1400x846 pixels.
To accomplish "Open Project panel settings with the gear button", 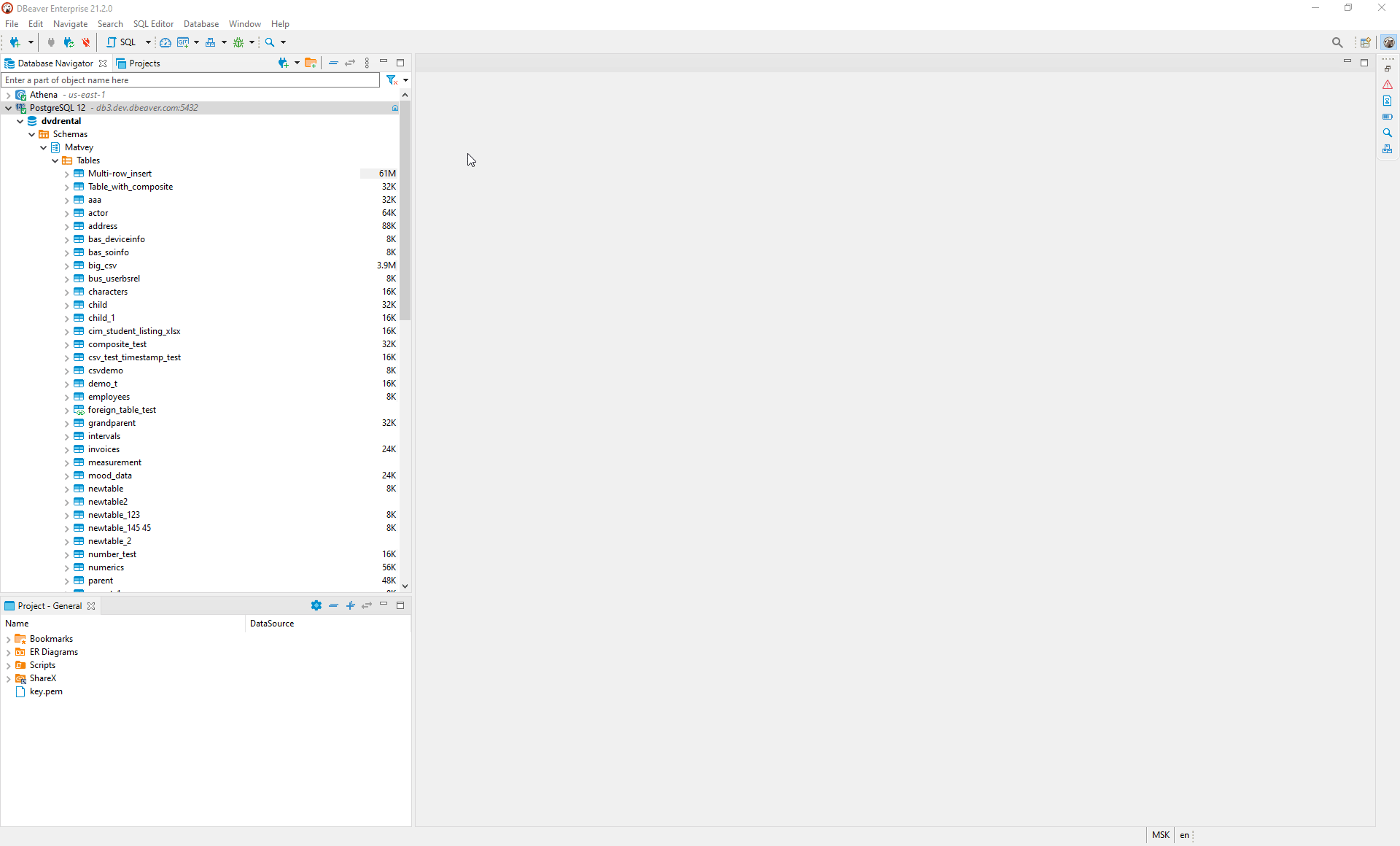I will tap(316, 605).
